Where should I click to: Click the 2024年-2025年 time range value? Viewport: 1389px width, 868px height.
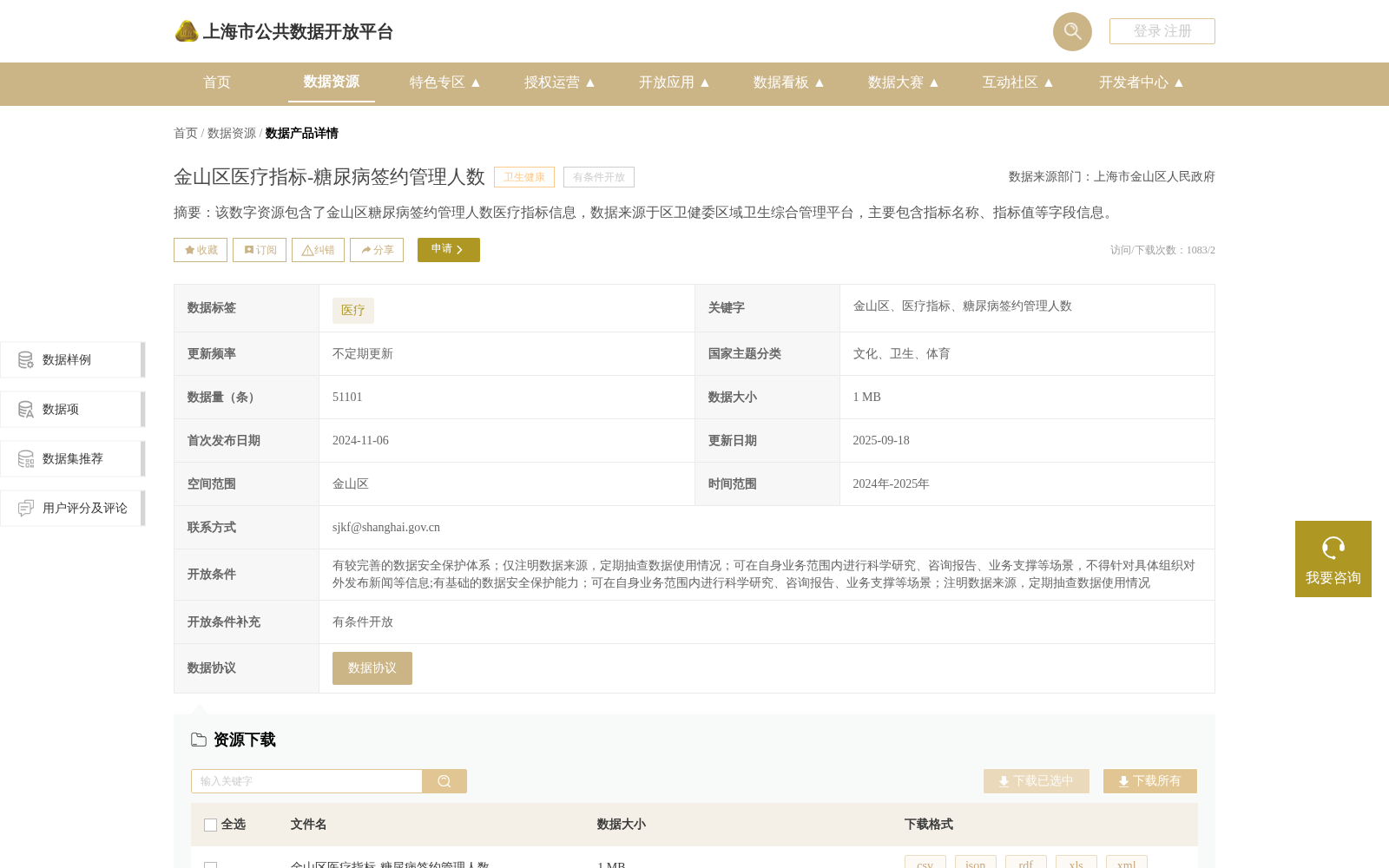click(891, 484)
